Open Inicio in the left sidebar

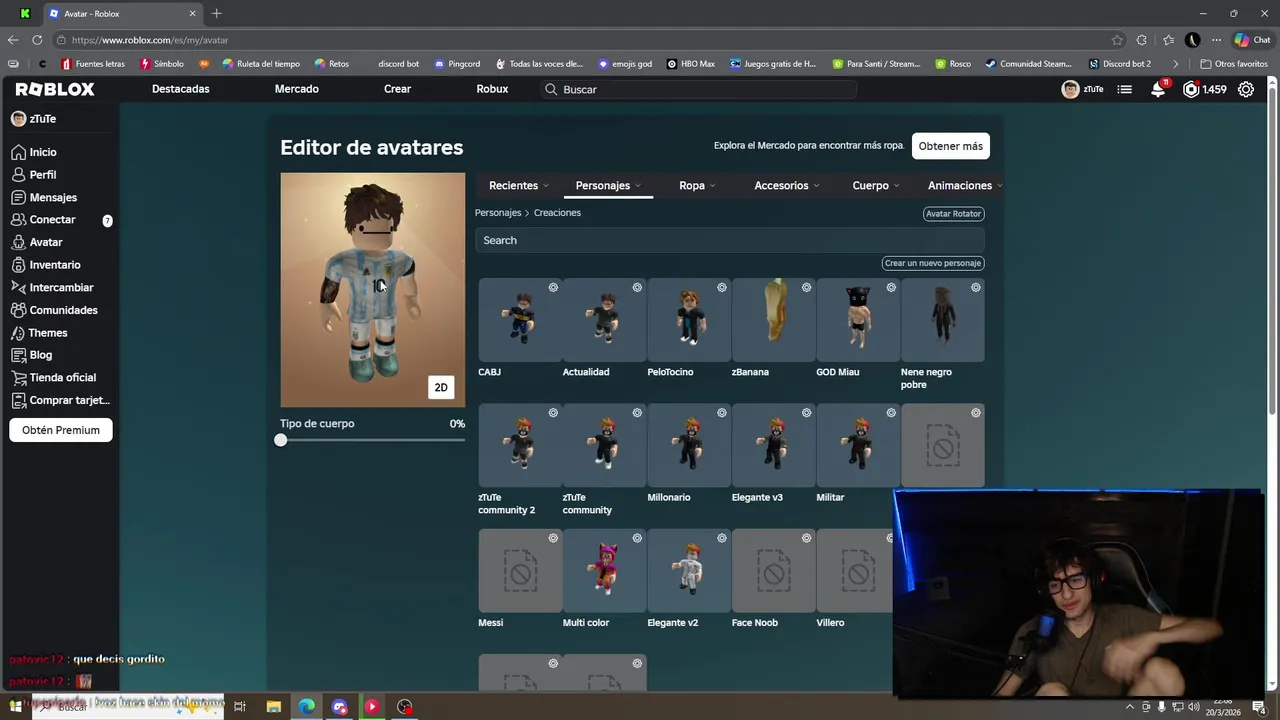pyautogui.click(x=34, y=152)
